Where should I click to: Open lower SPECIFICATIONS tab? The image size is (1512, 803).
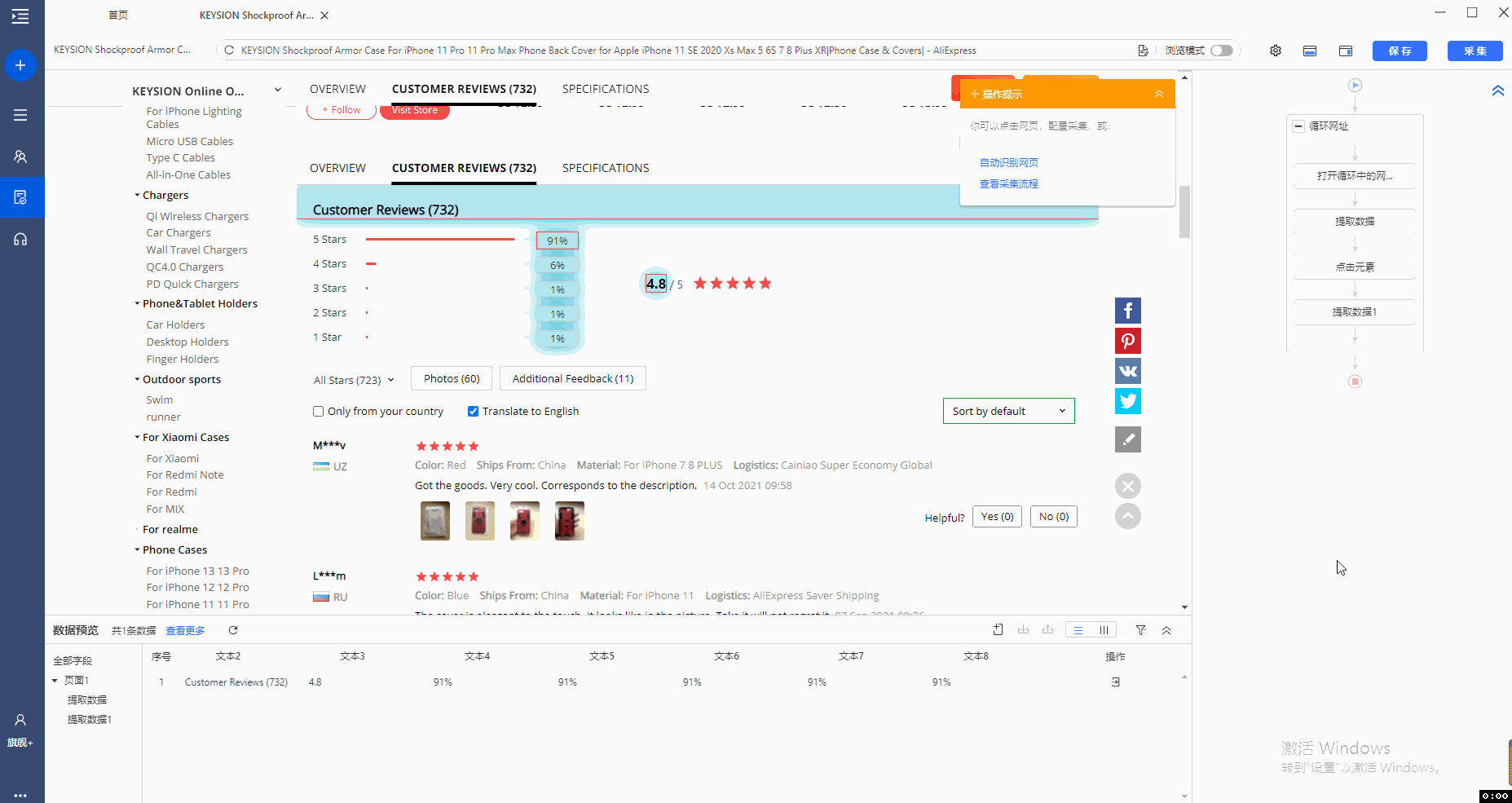click(x=606, y=168)
